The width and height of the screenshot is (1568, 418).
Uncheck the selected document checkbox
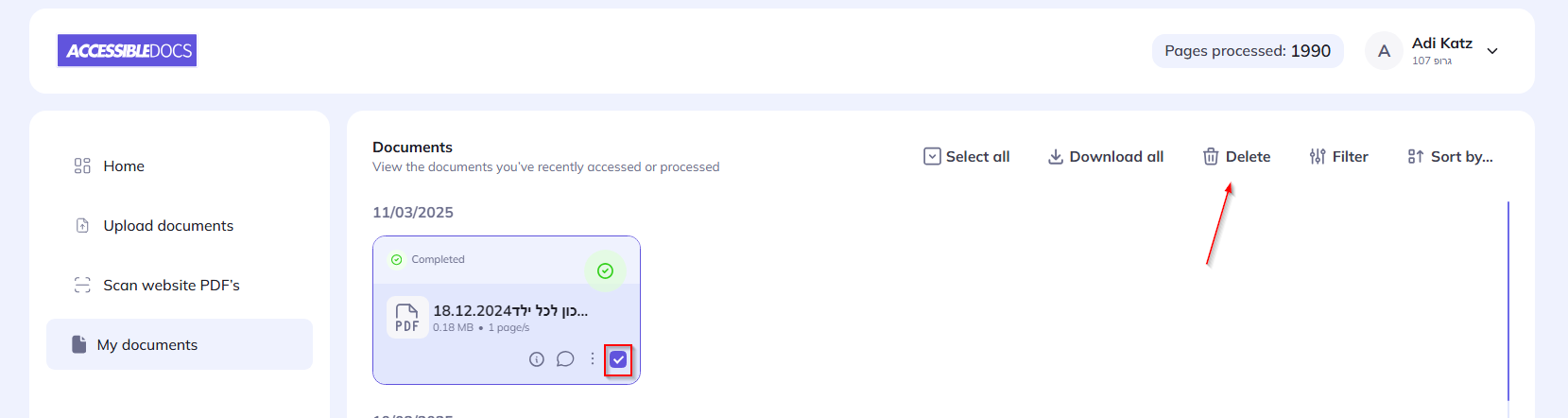(x=618, y=359)
